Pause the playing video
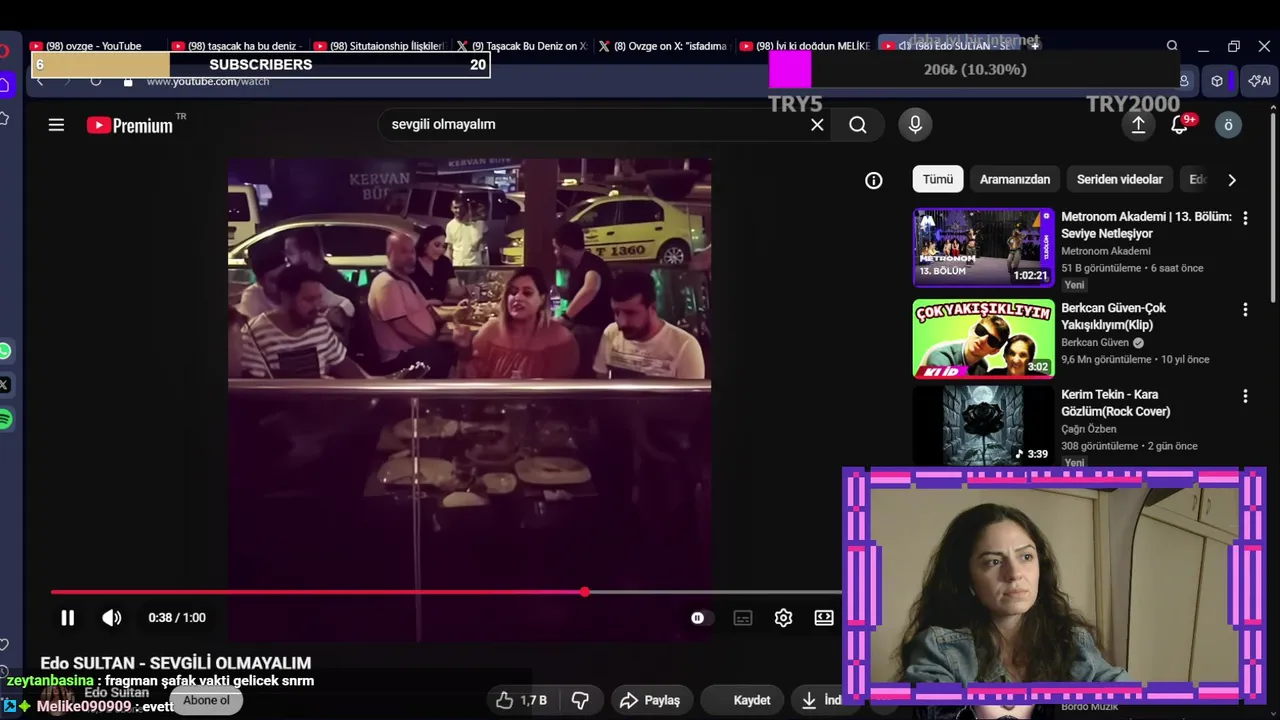 67,618
